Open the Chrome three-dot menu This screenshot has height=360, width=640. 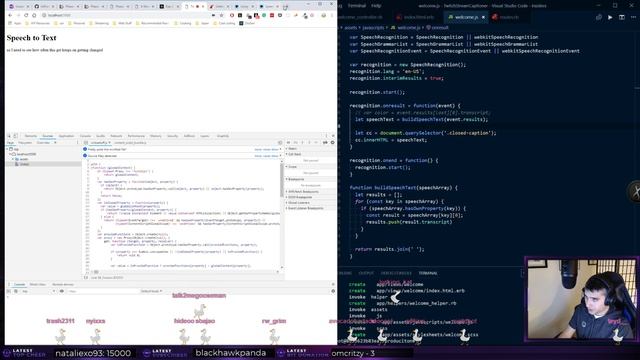331,15
